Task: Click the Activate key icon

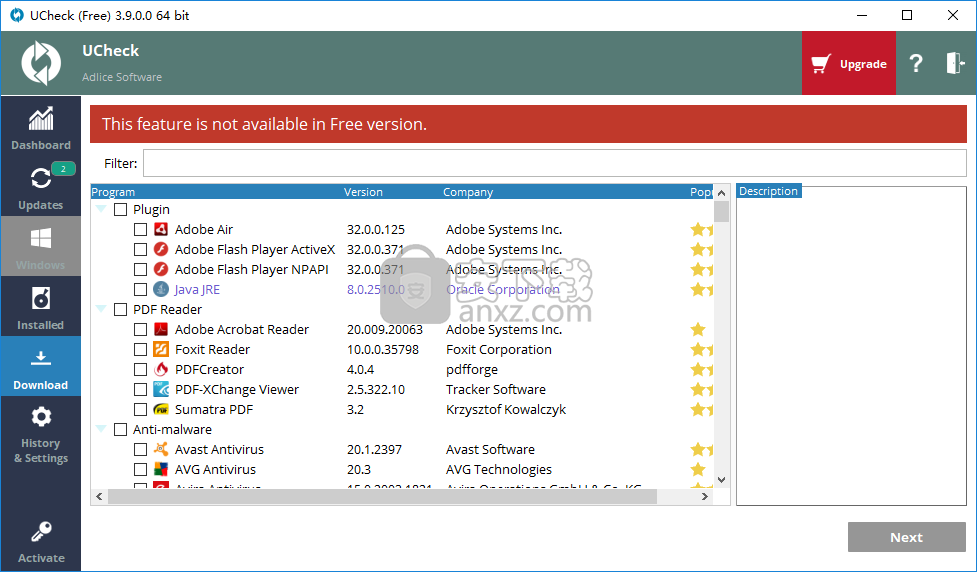Action: (41, 532)
